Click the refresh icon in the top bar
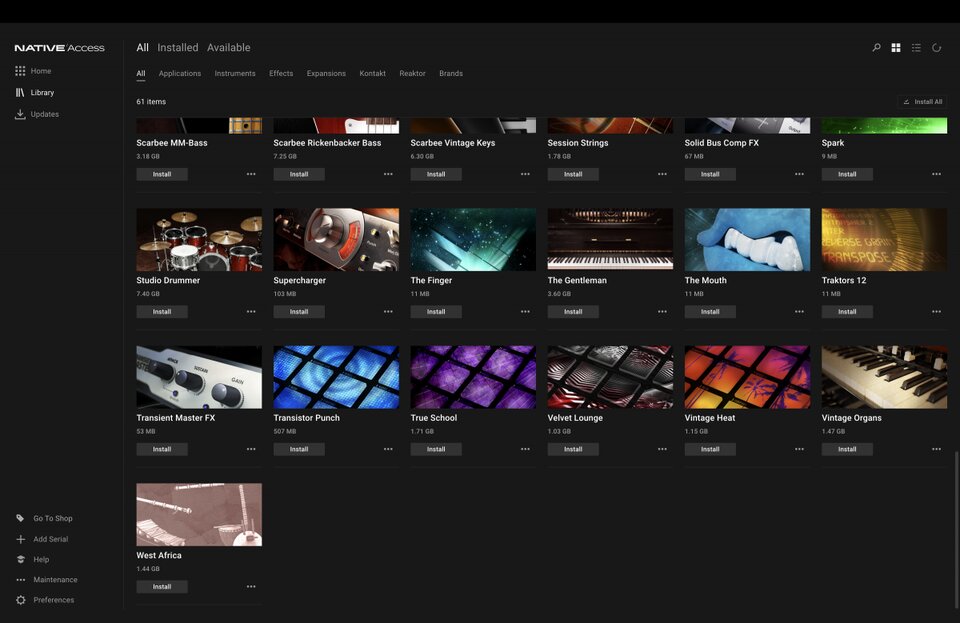Image resolution: width=960 pixels, height=623 pixels. (x=936, y=47)
